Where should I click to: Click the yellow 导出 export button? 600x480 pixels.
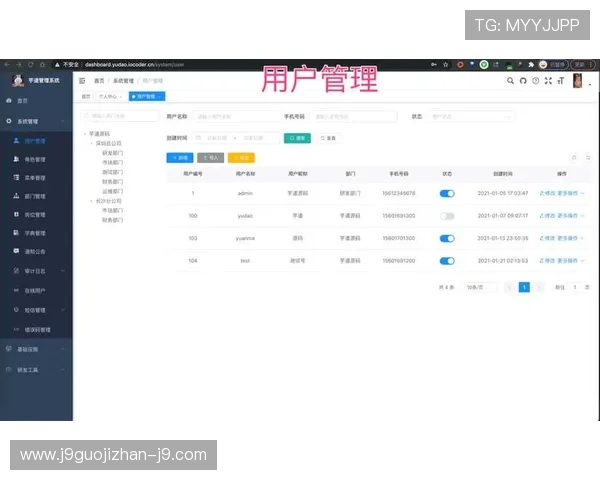[x=241, y=158]
